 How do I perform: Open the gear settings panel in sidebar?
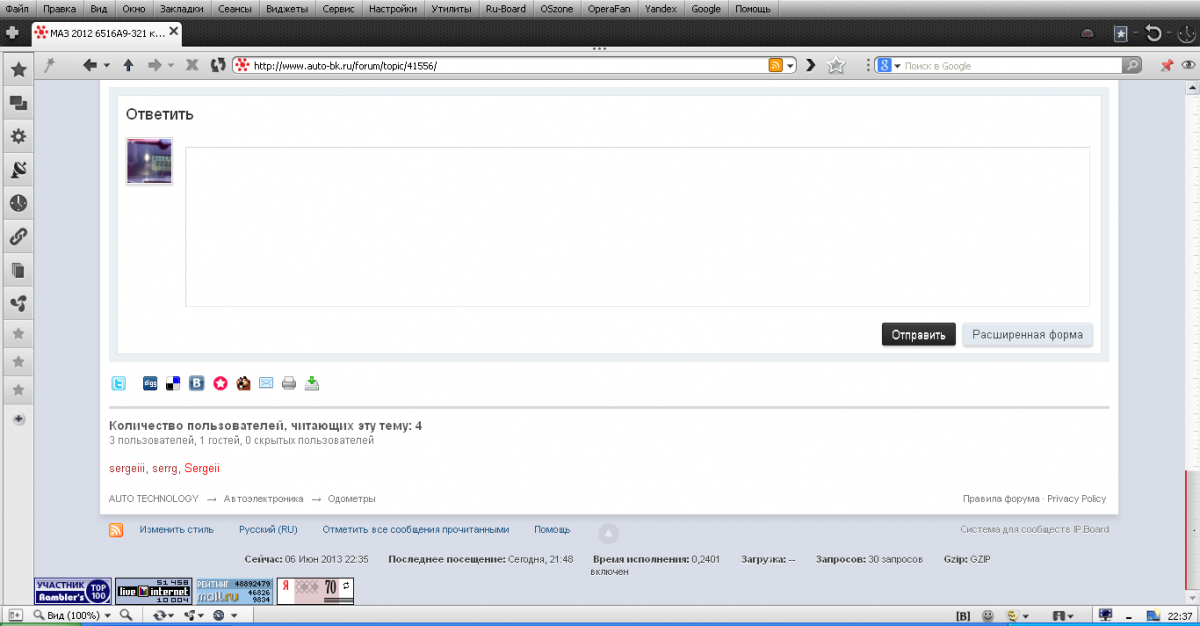click(x=18, y=137)
